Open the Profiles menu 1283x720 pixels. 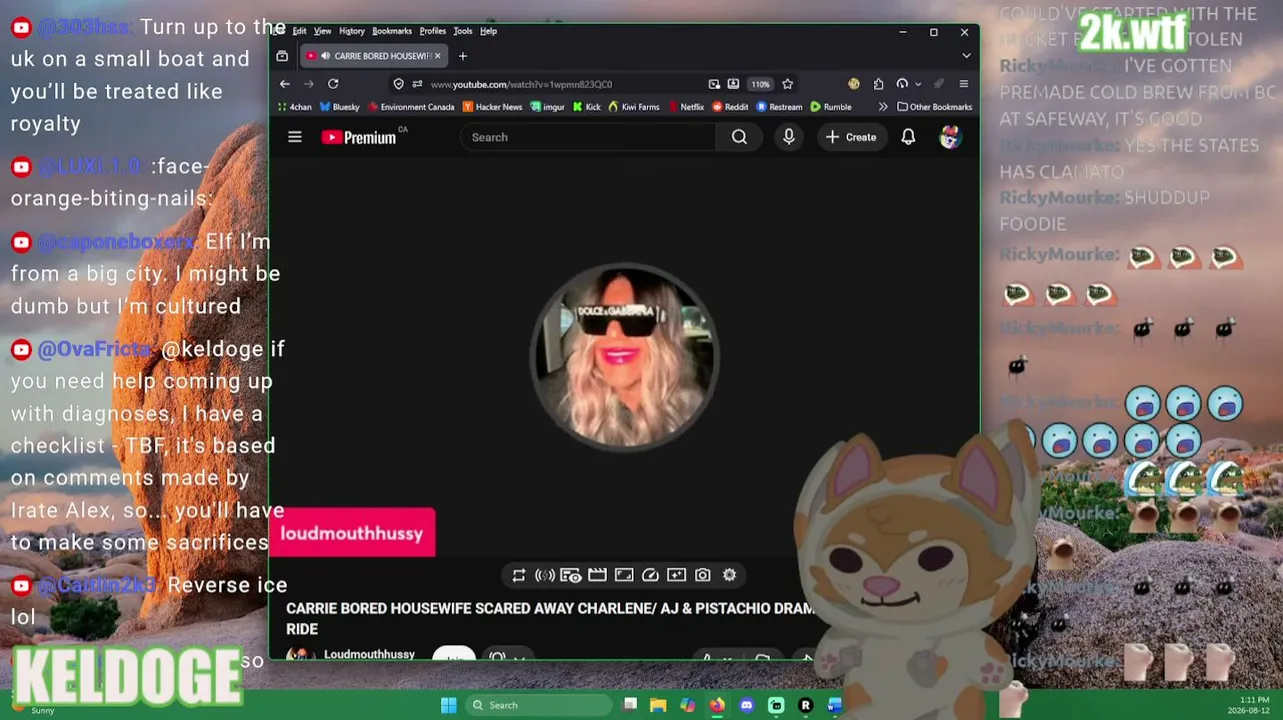click(433, 31)
